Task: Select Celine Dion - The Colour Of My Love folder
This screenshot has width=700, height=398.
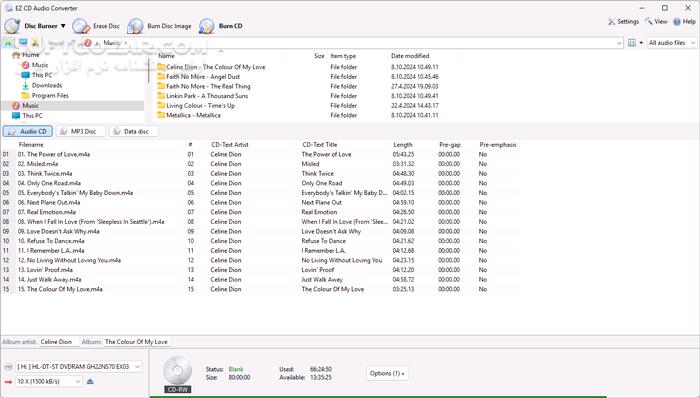Action: [x=211, y=67]
